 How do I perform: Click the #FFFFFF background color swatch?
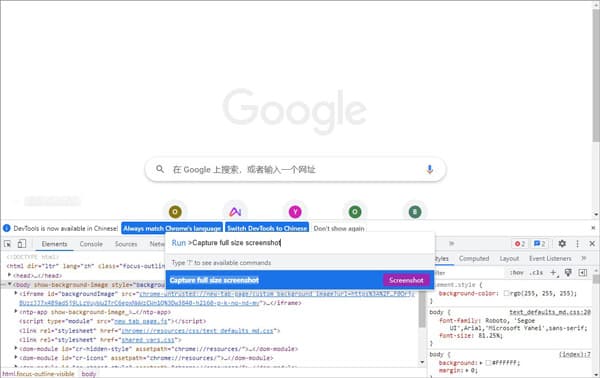point(488,362)
